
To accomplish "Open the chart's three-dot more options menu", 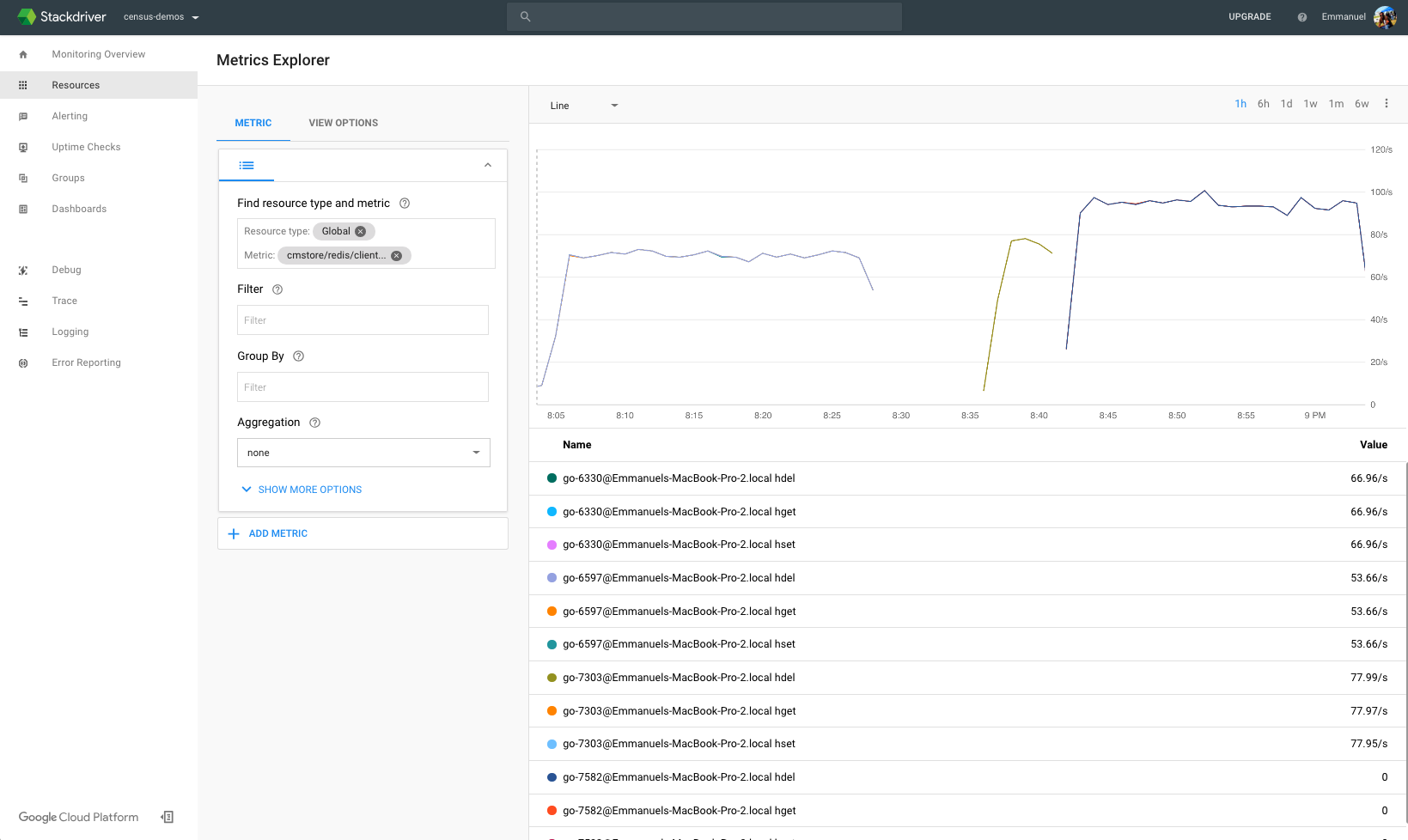I will pyautogui.click(x=1387, y=103).
